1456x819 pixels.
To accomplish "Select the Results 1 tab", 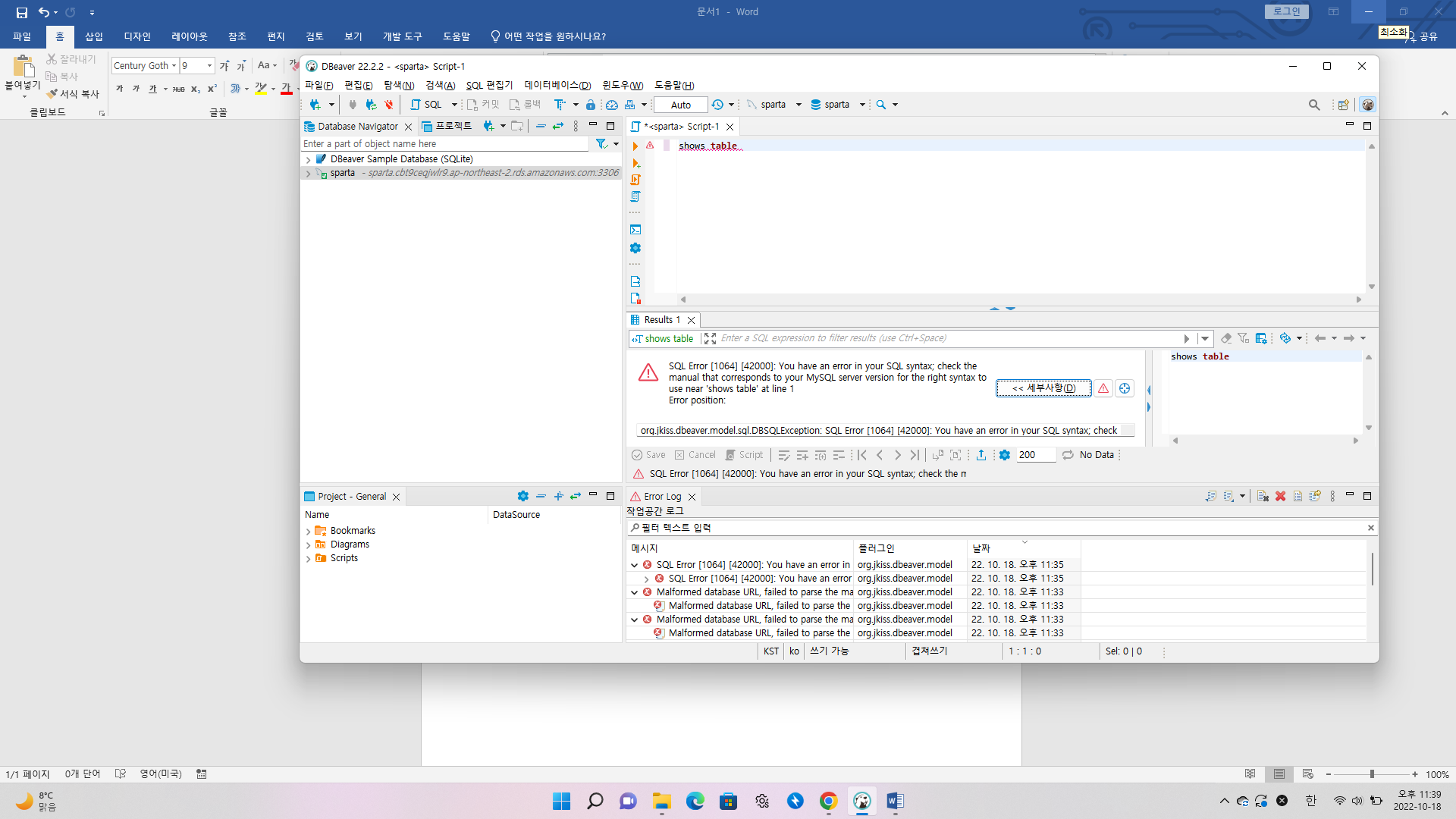I will click(x=662, y=320).
